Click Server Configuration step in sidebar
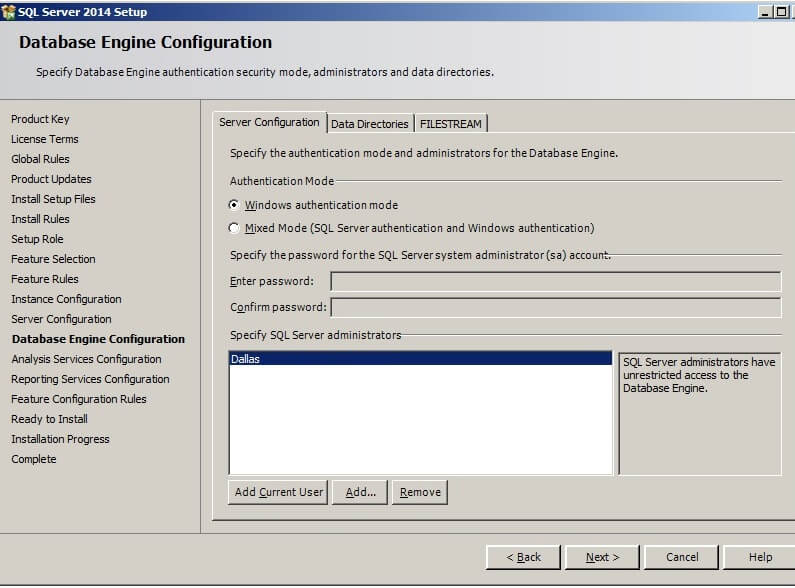795x588 pixels. tap(61, 319)
